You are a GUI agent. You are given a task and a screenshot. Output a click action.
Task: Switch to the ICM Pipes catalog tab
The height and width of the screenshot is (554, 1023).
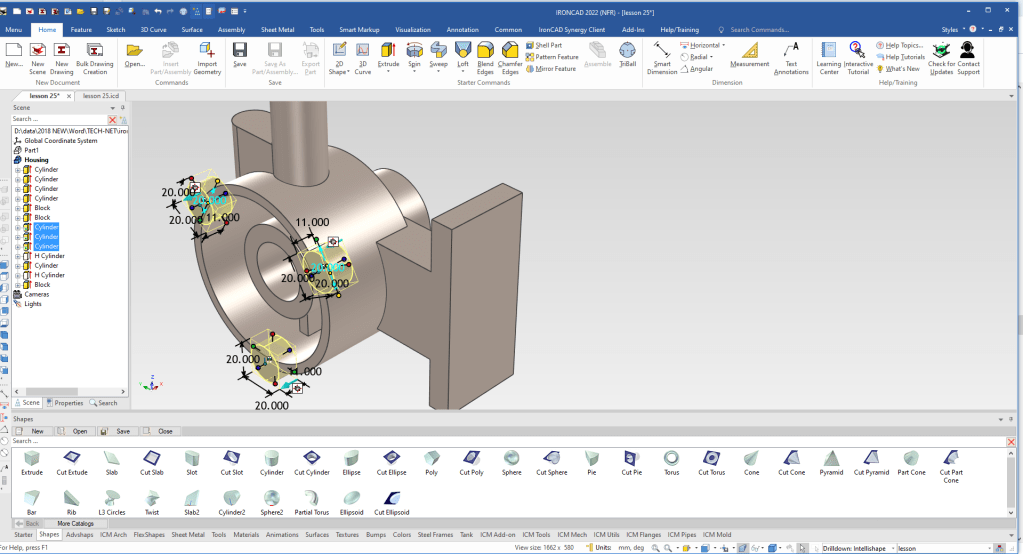click(683, 535)
